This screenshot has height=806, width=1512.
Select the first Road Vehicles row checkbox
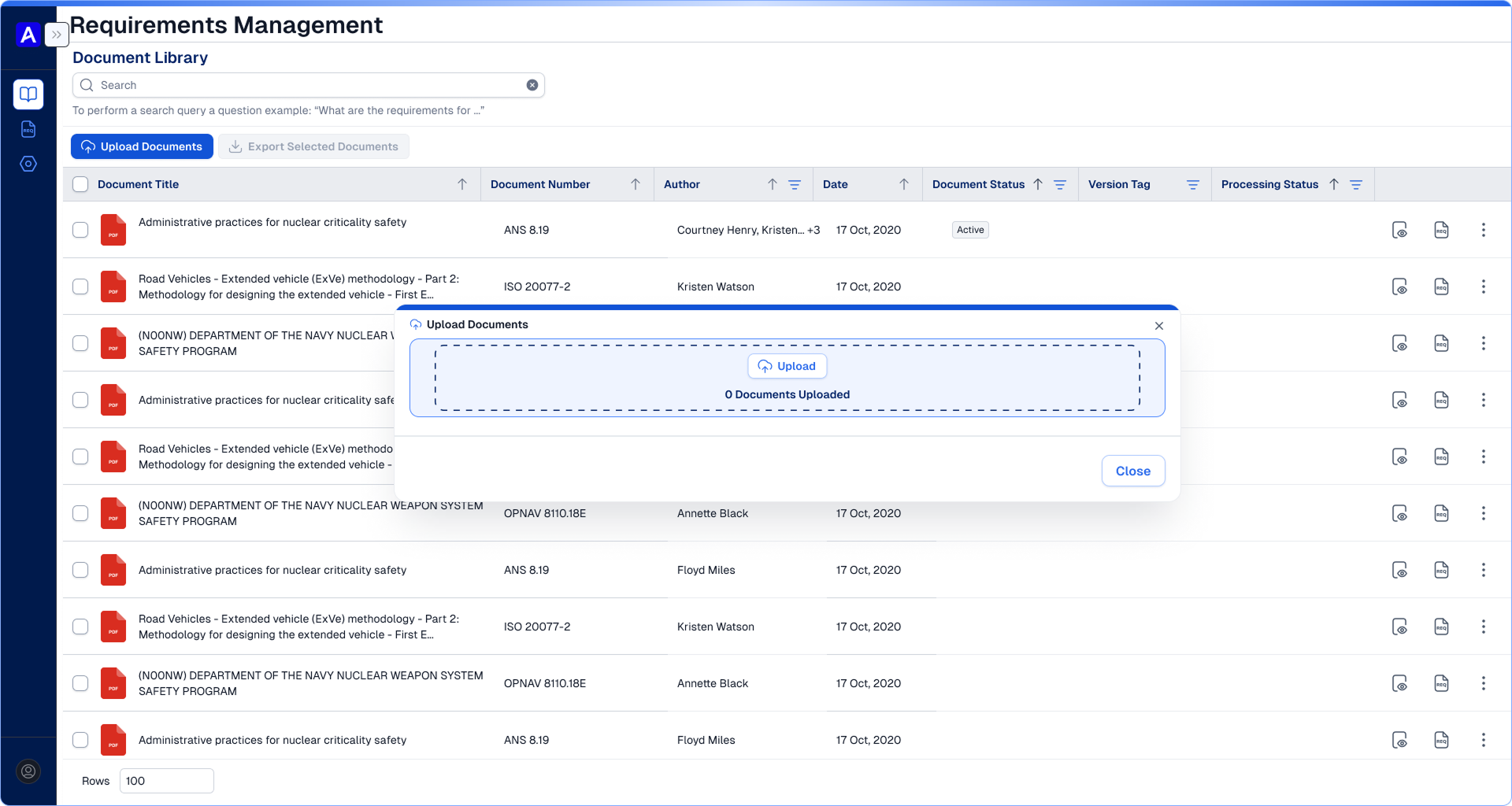pos(80,287)
